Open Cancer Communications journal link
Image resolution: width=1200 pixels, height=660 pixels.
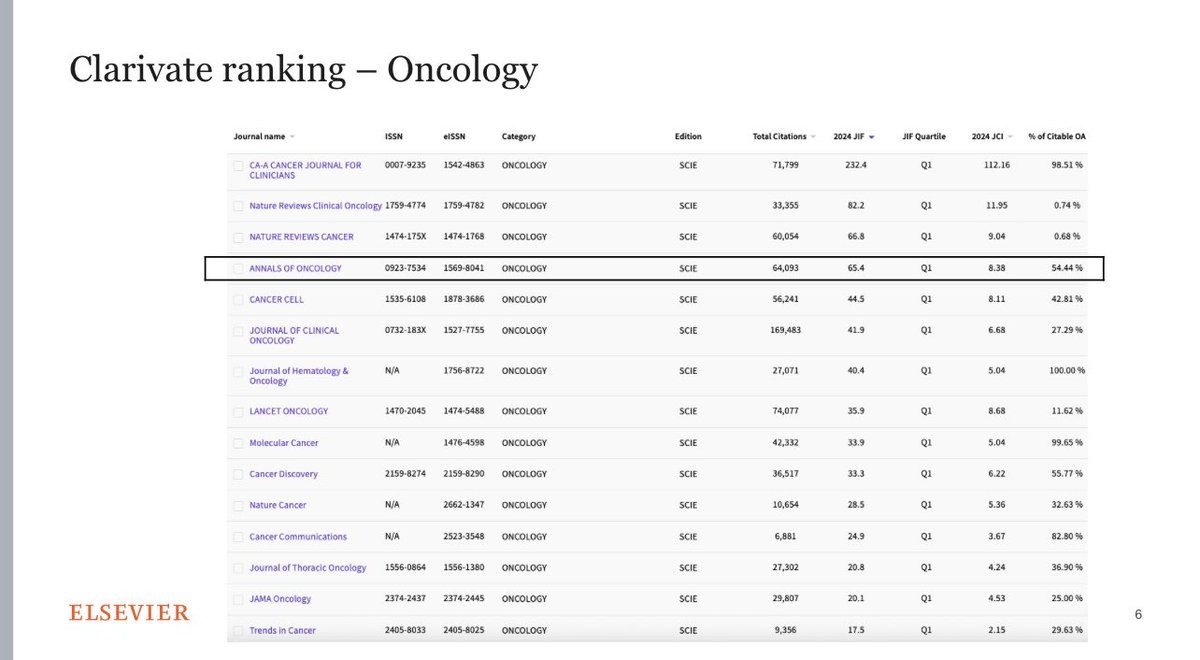pos(298,537)
